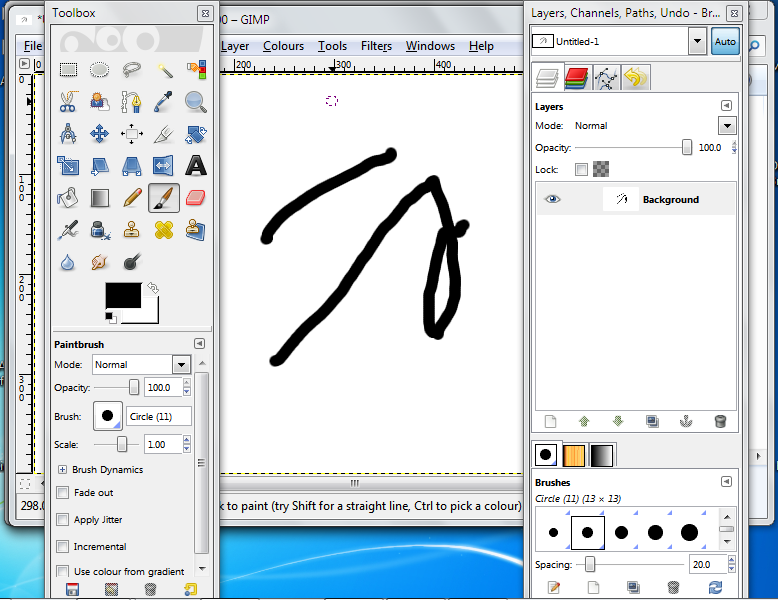Open the layer Mode dropdown arrow

[727, 126]
